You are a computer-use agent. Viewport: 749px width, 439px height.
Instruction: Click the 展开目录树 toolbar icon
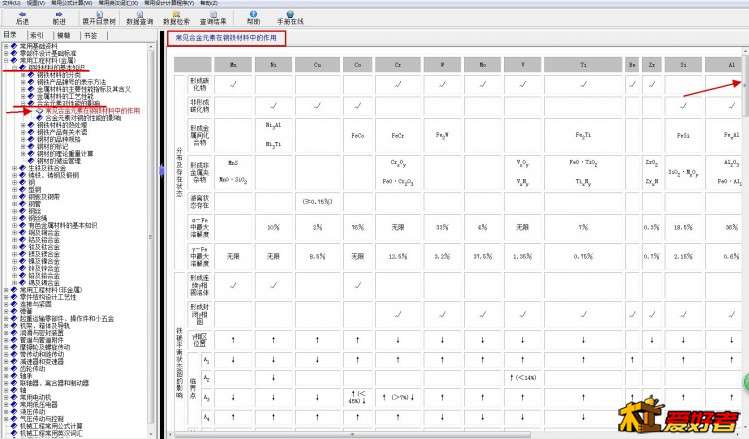[99, 14]
